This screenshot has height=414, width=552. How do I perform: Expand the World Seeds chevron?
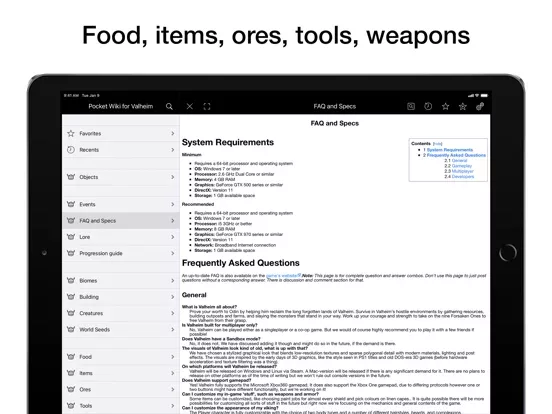click(x=172, y=330)
